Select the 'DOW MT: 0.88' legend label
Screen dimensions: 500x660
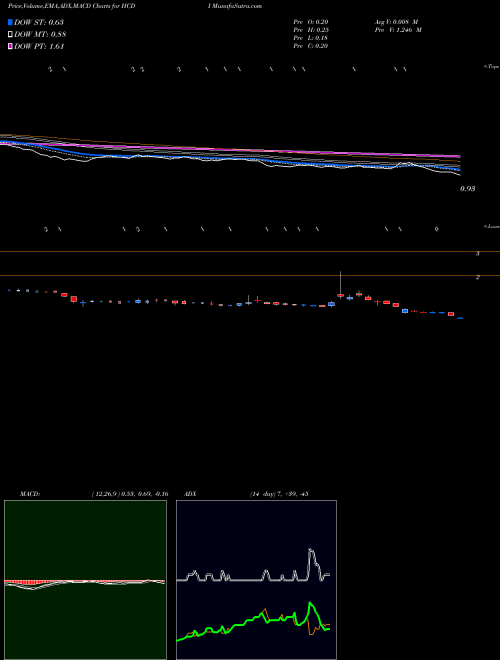40,35
